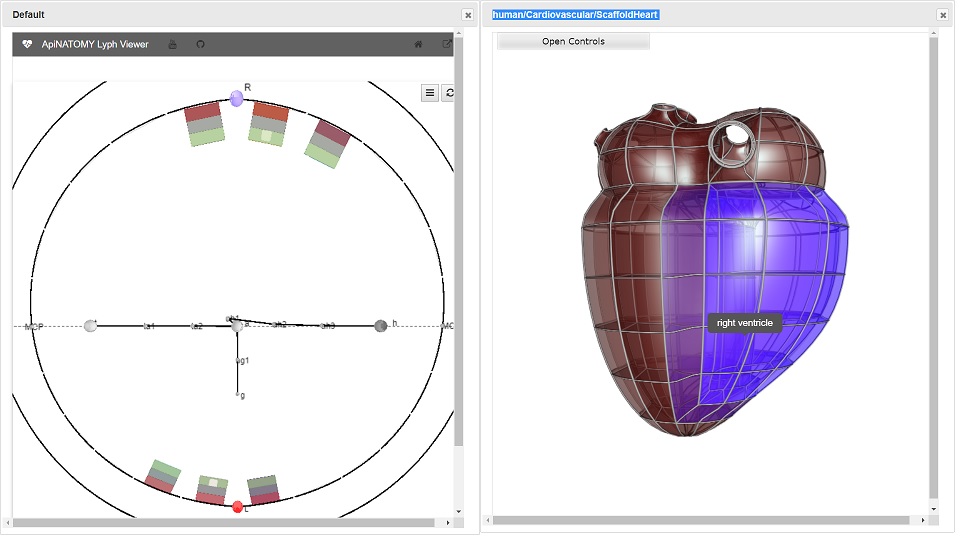Open the GitHub repository icon
This screenshot has height=540, width=960.
coord(200,44)
